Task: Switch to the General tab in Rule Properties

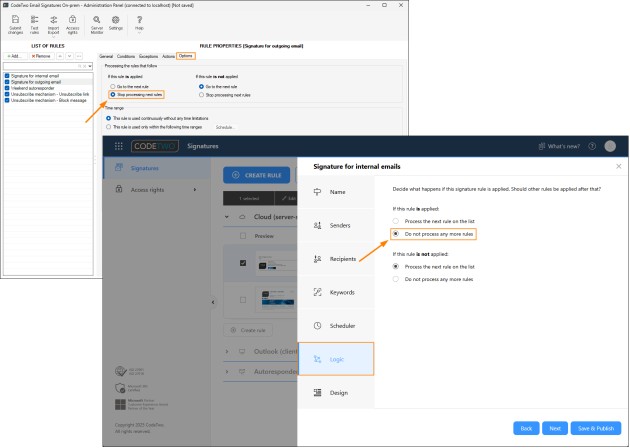Action: tap(106, 56)
